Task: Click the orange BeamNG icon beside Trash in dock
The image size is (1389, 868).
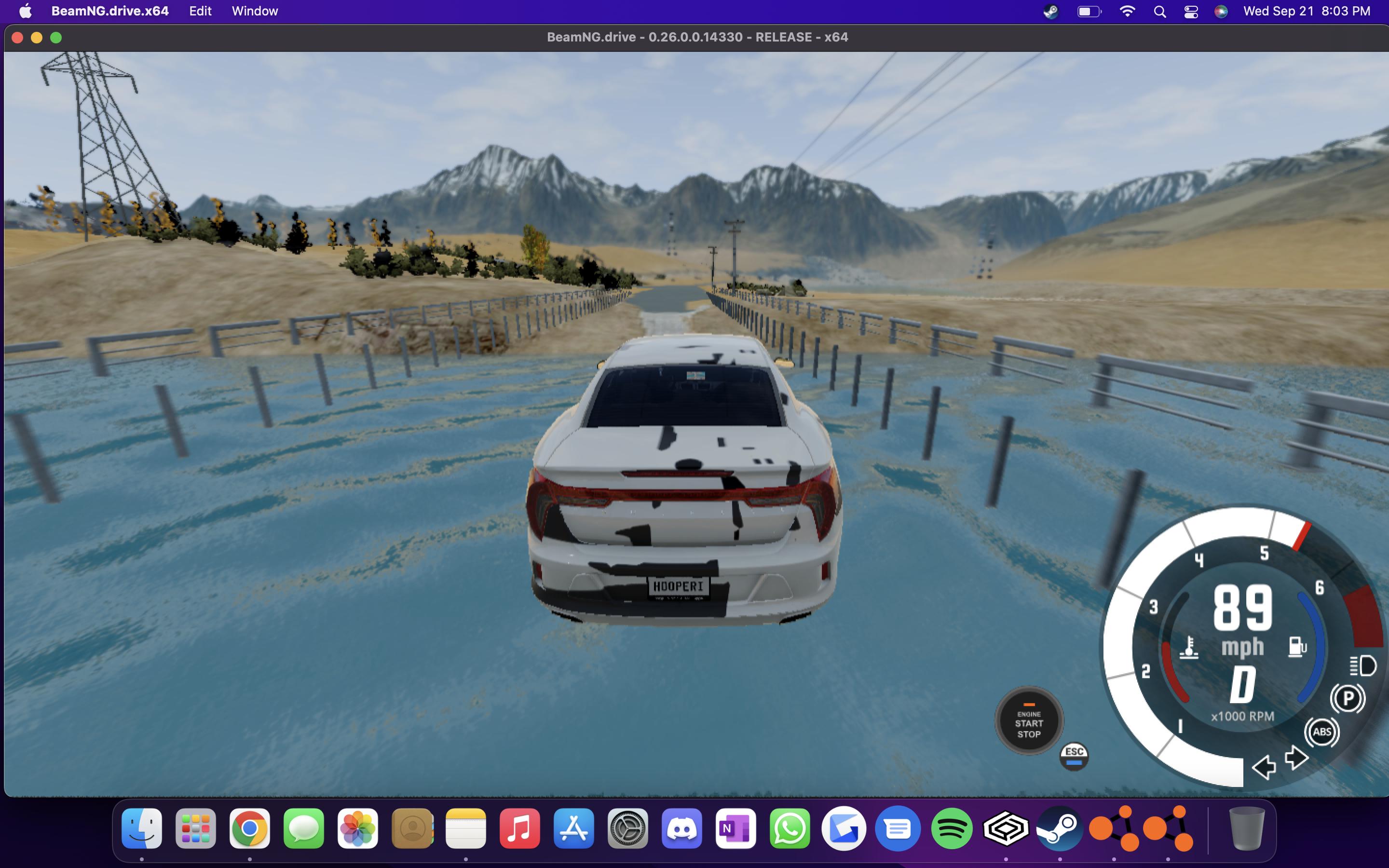Action: click(1168, 828)
